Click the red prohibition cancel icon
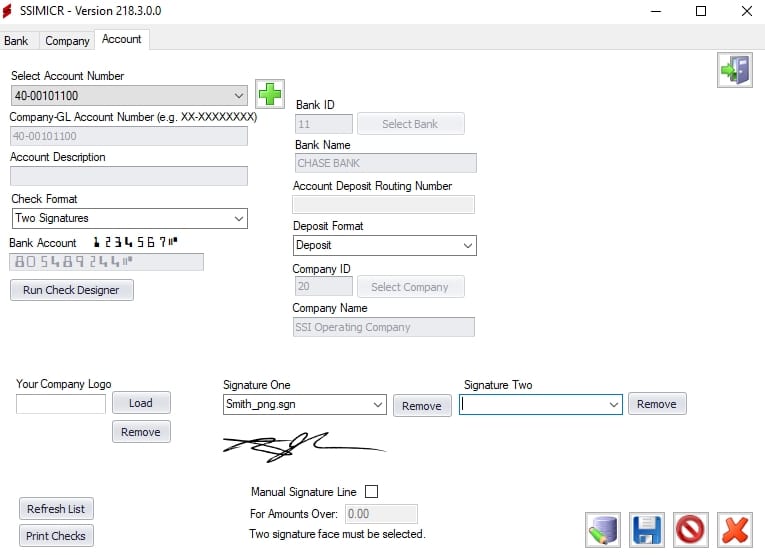The image size is (765, 555). tap(691, 530)
